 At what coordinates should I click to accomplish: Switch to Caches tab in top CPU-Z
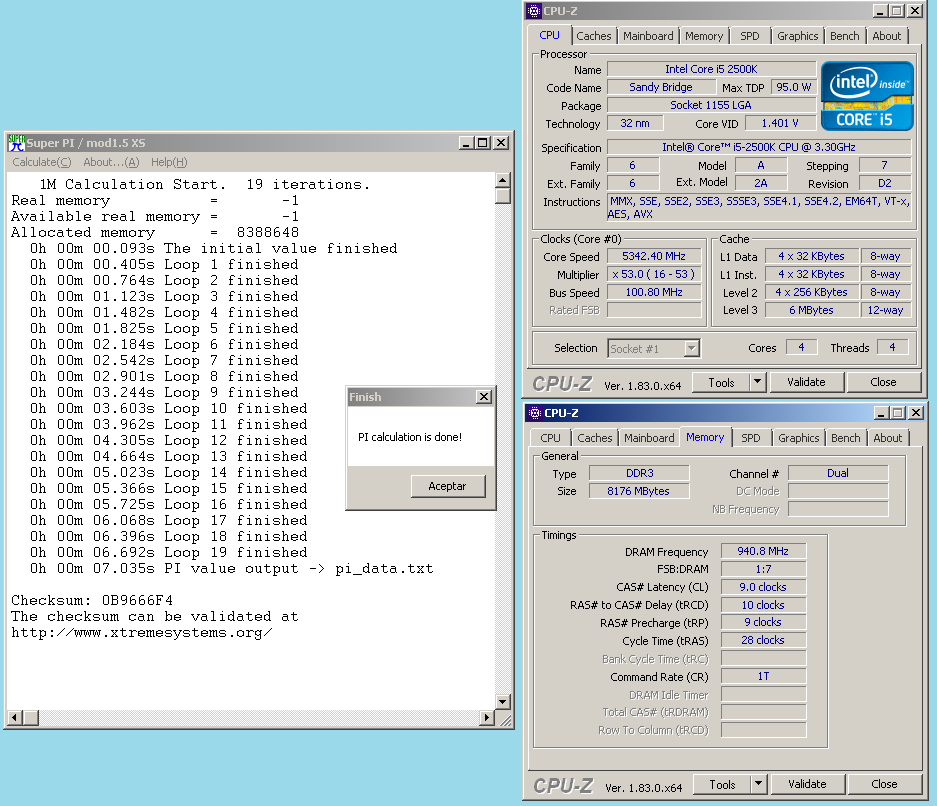click(x=593, y=36)
